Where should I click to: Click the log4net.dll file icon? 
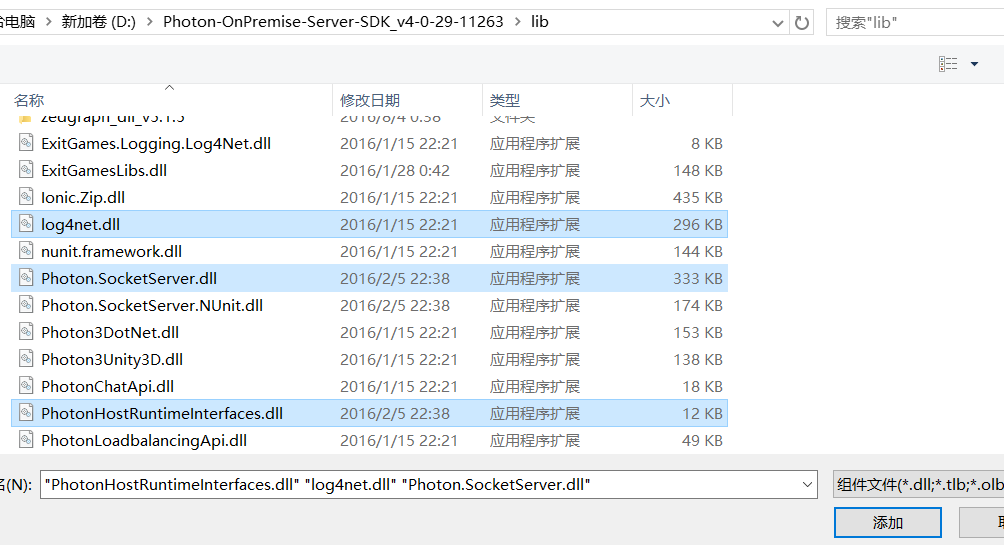coord(26,224)
